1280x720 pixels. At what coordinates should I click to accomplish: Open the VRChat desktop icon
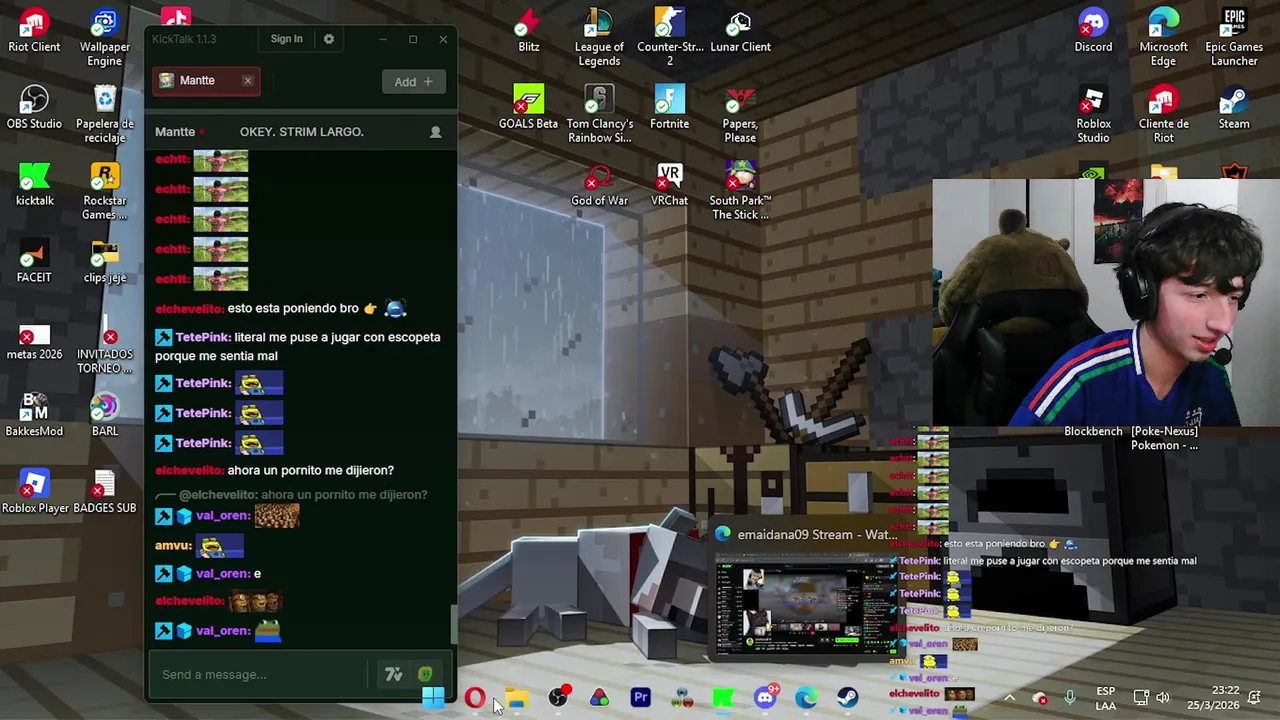click(x=670, y=185)
